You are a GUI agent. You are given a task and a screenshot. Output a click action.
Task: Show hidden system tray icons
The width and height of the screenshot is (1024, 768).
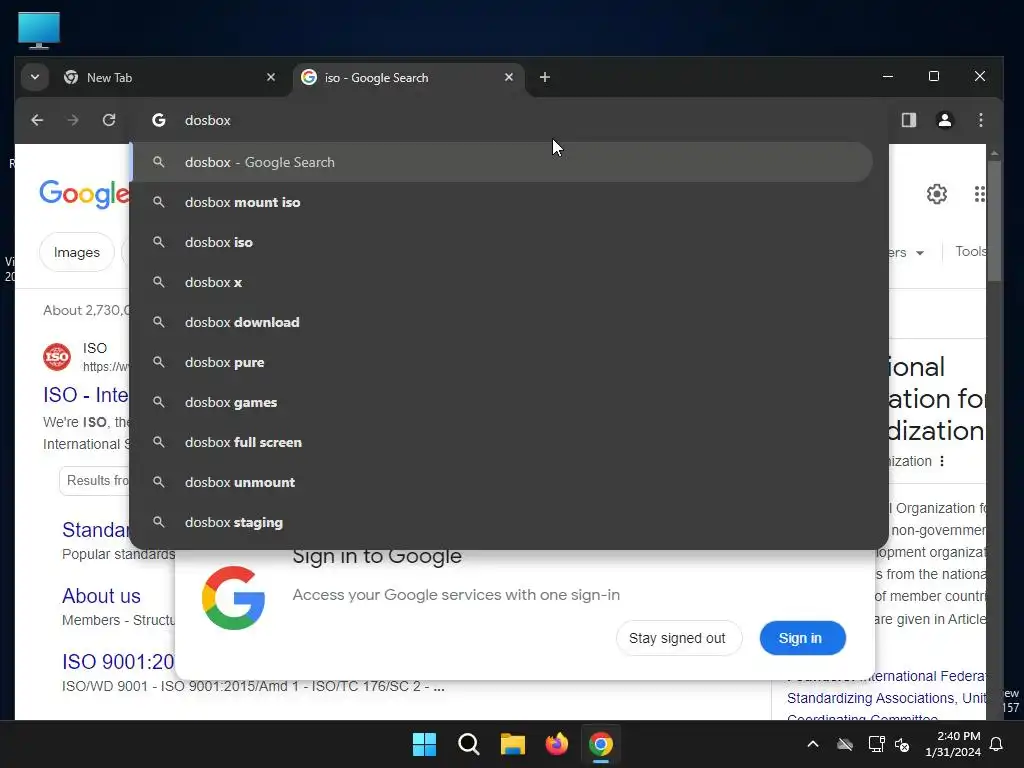[x=813, y=744]
